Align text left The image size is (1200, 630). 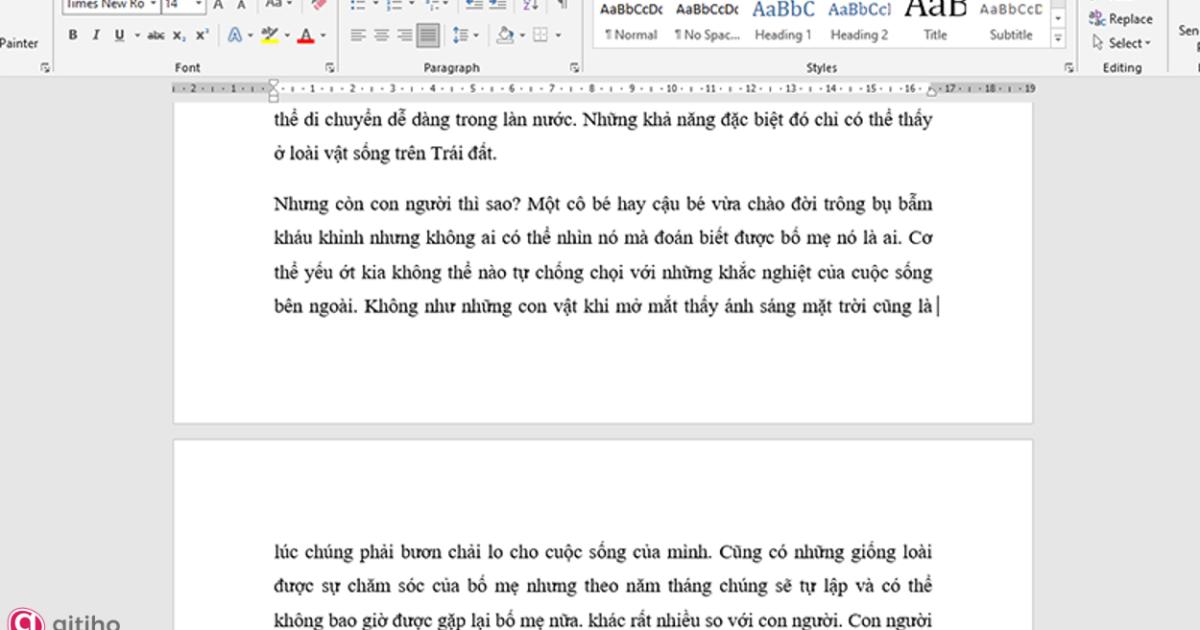[358, 35]
